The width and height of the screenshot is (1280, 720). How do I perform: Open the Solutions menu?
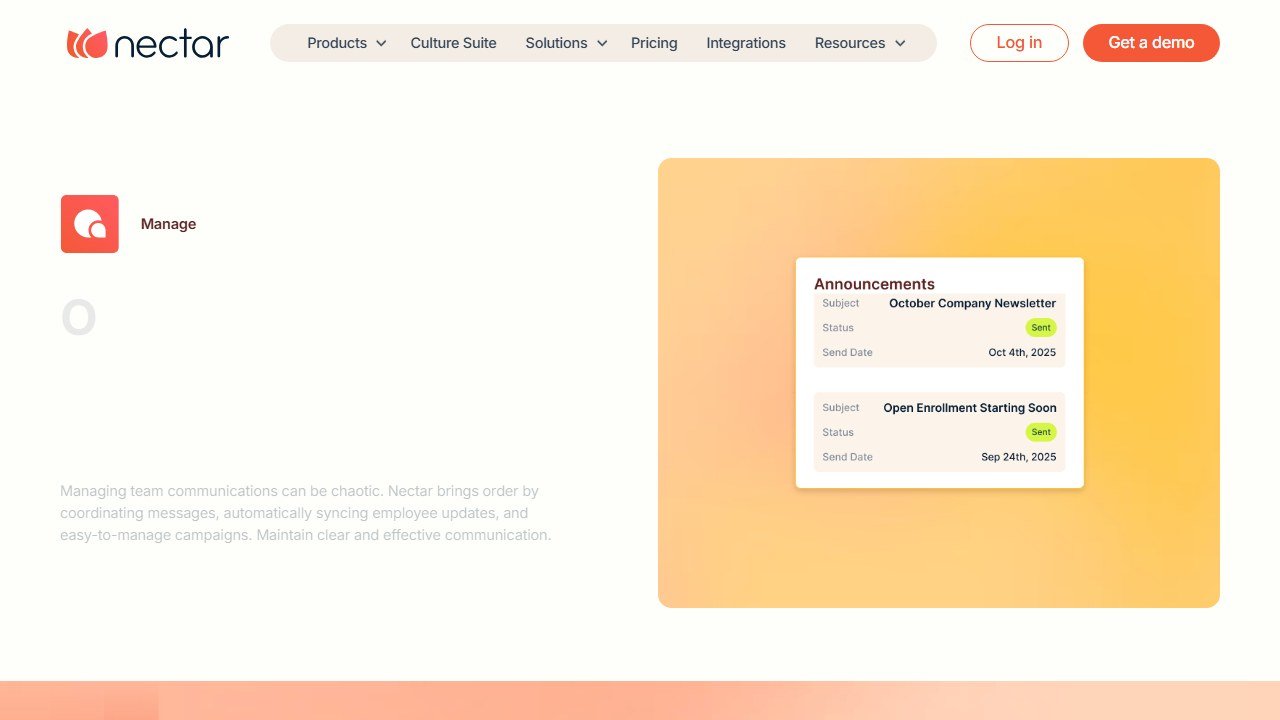tap(556, 43)
